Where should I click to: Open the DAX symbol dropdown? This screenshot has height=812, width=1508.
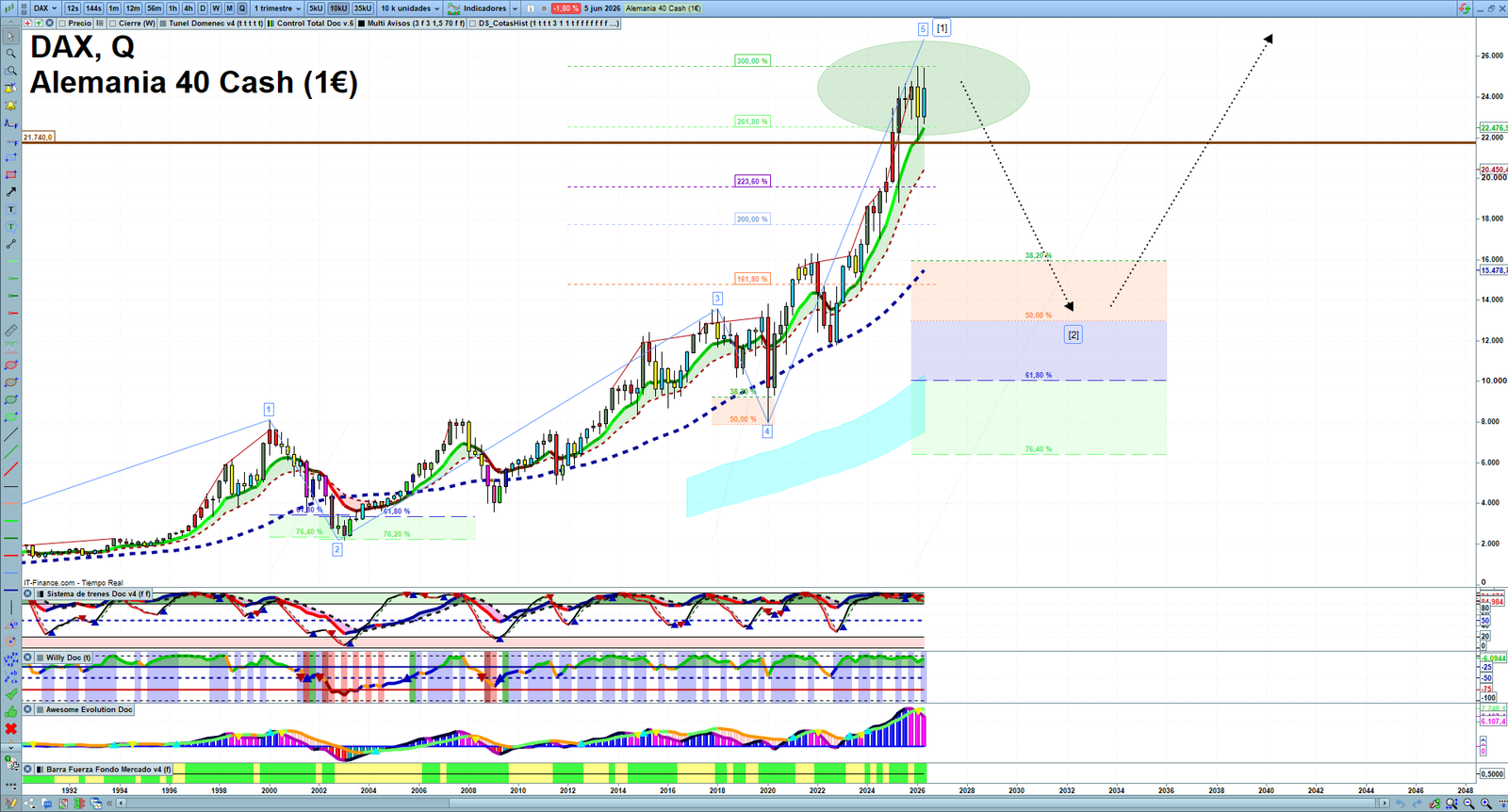point(44,8)
